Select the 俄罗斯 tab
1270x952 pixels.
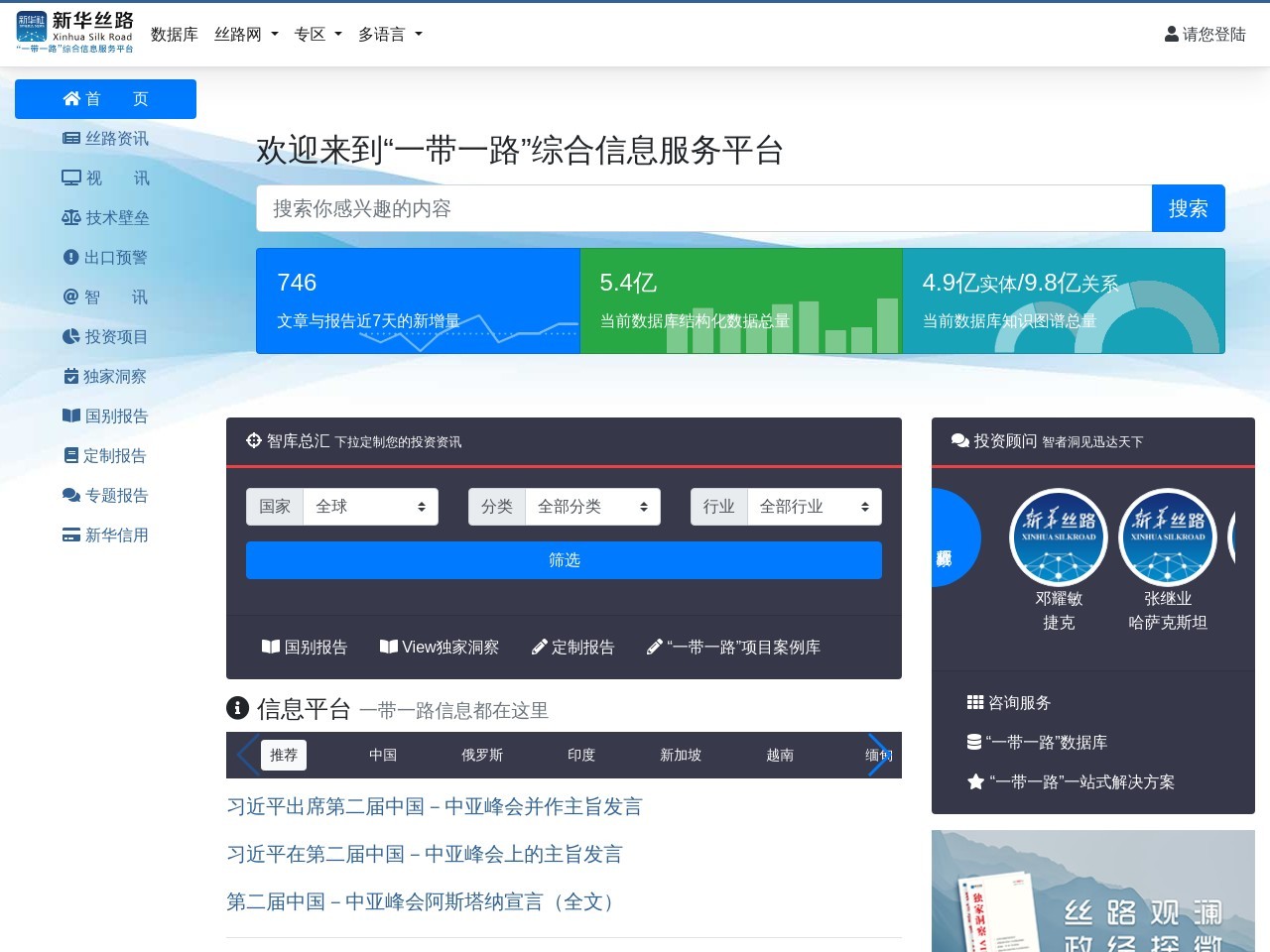pyautogui.click(x=482, y=755)
